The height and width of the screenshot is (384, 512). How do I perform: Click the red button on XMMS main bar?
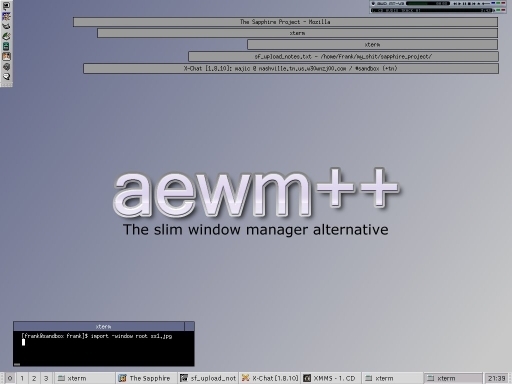point(503,3)
